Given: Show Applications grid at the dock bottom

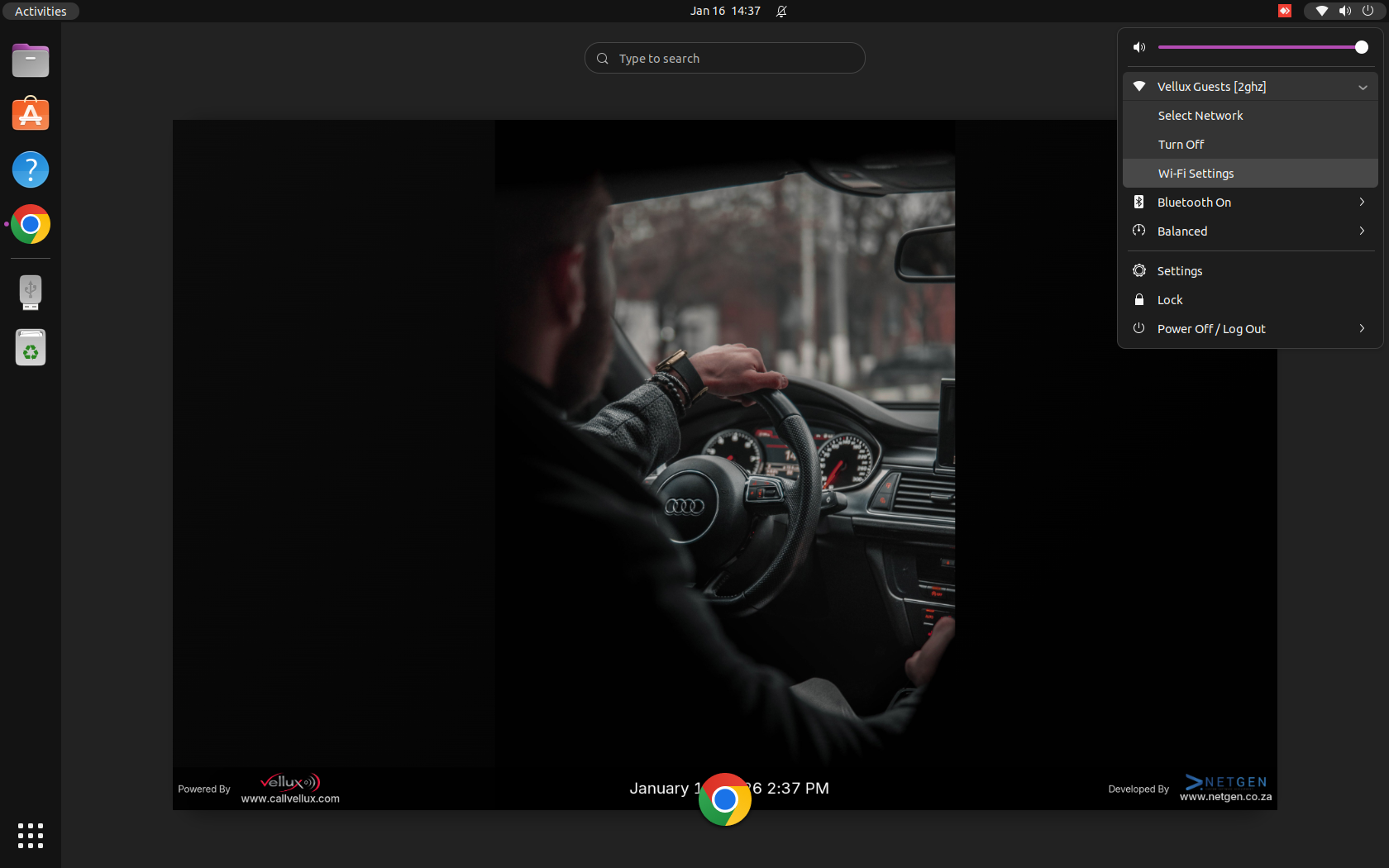Looking at the screenshot, I should (31, 835).
